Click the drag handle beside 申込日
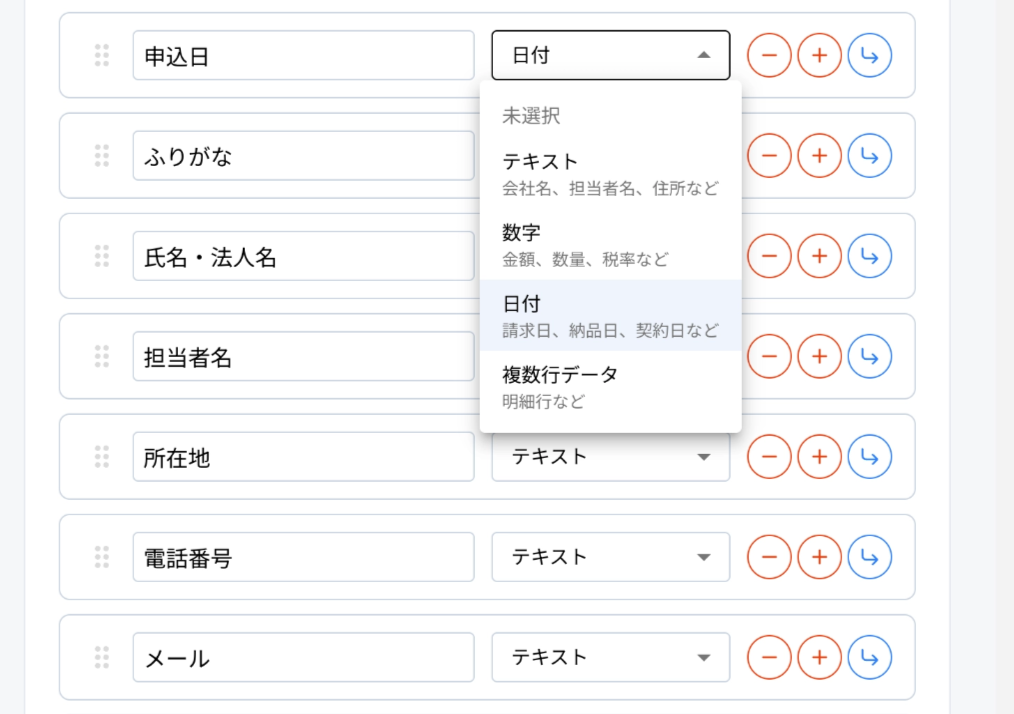Viewport: 1014px width, 714px height. (x=101, y=56)
